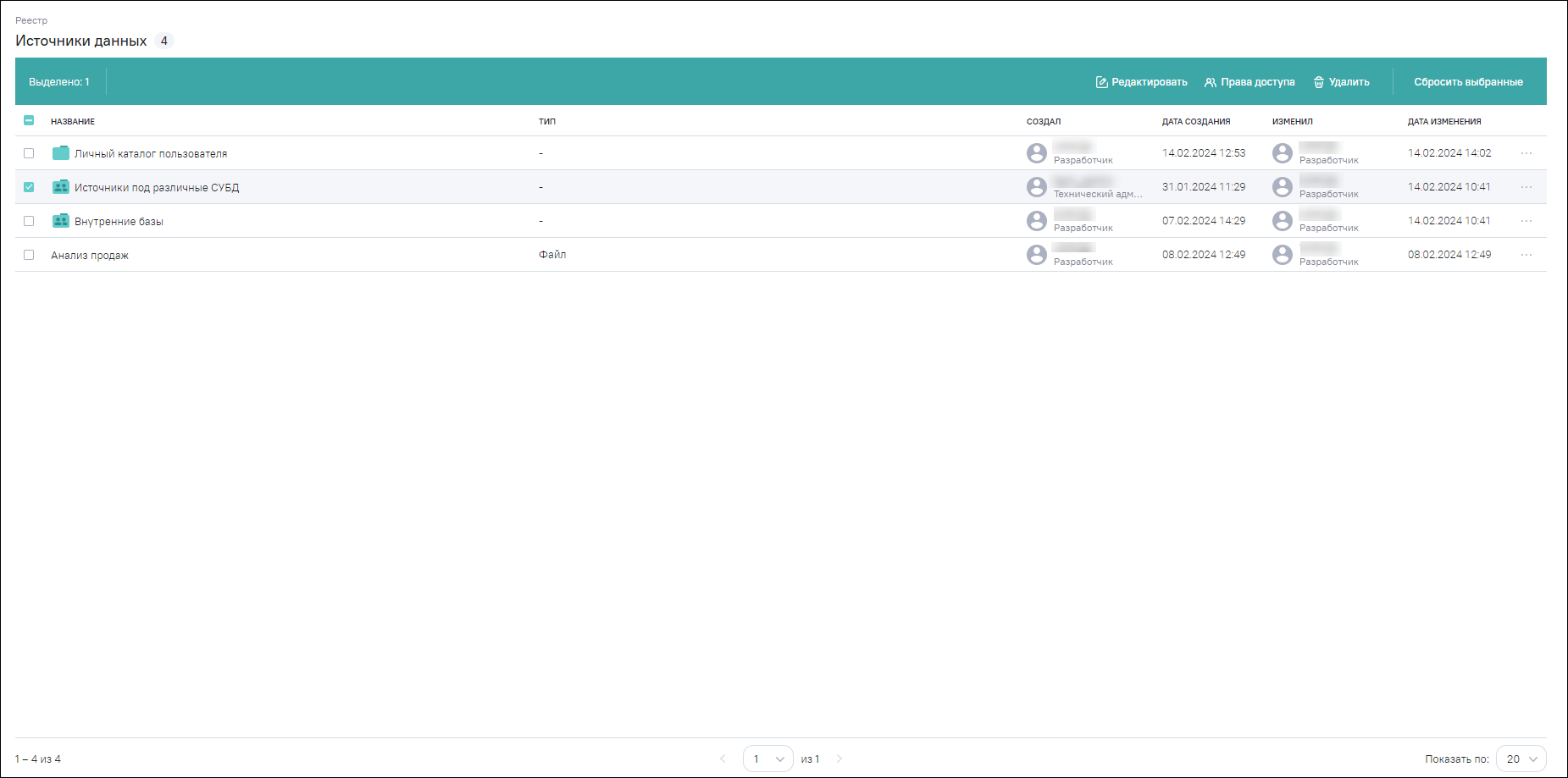Click modifier avatar in Анализ продаж row

point(1283,255)
